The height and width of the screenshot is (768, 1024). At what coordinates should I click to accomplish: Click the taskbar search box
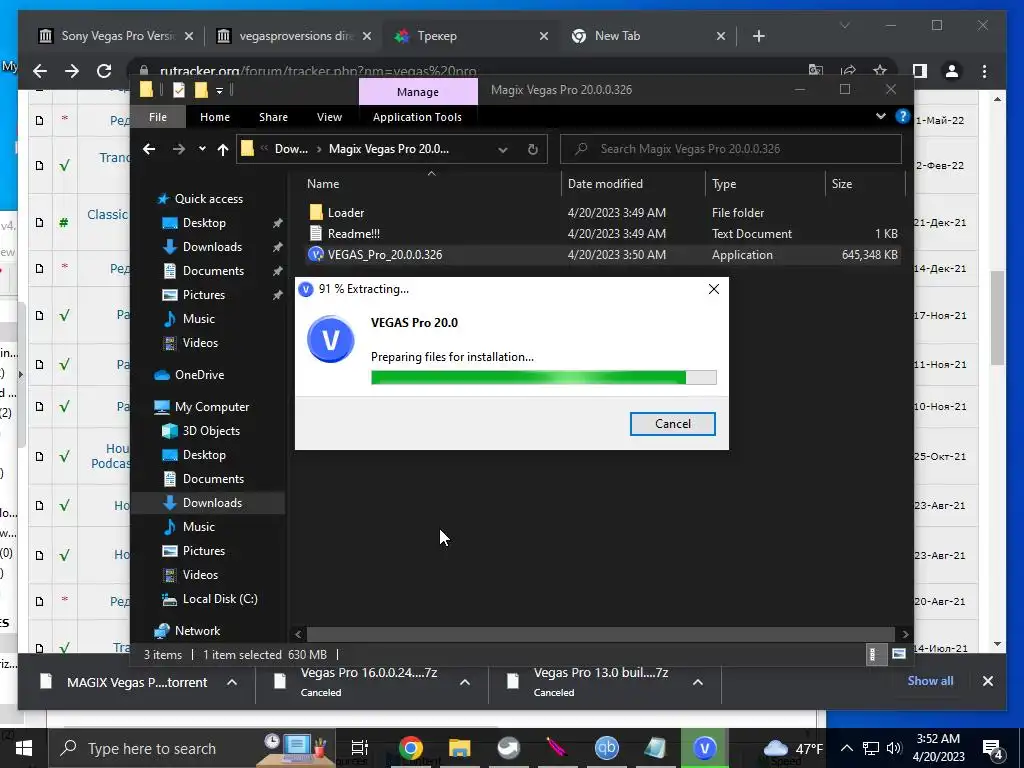[x=192, y=748]
